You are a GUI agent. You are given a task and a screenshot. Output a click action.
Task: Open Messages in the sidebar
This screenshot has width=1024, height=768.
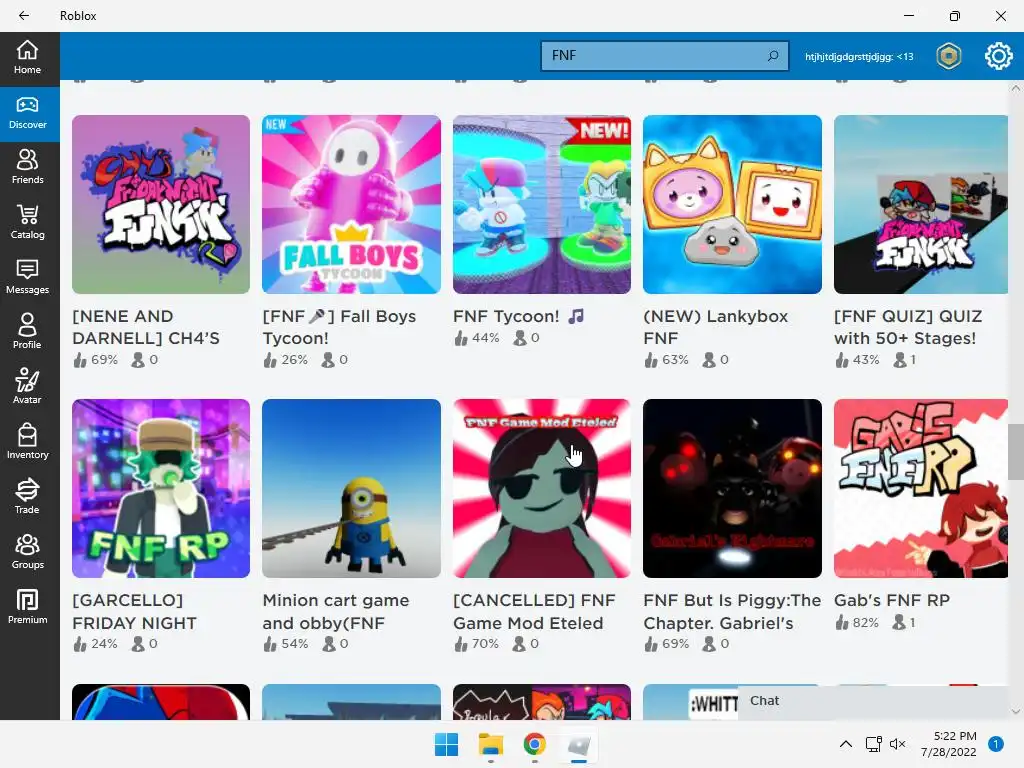point(27,278)
